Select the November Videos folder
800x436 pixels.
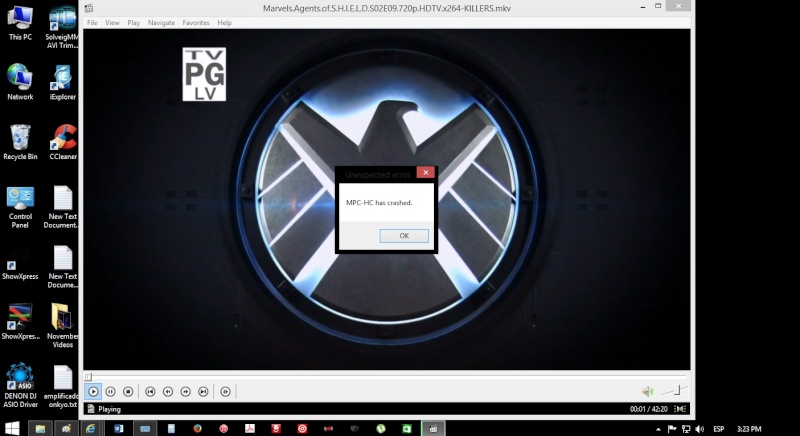tap(62, 325)
